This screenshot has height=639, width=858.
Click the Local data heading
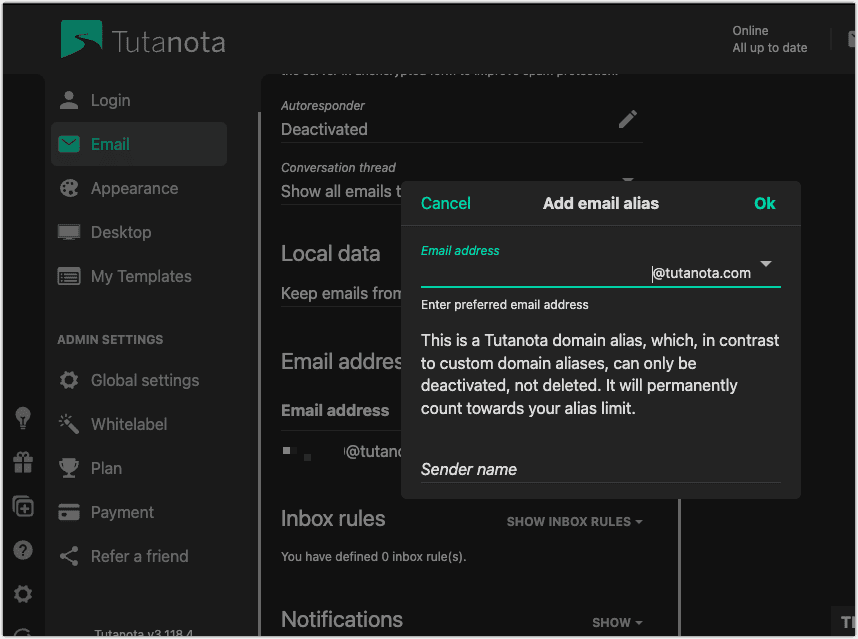(331, 254)
